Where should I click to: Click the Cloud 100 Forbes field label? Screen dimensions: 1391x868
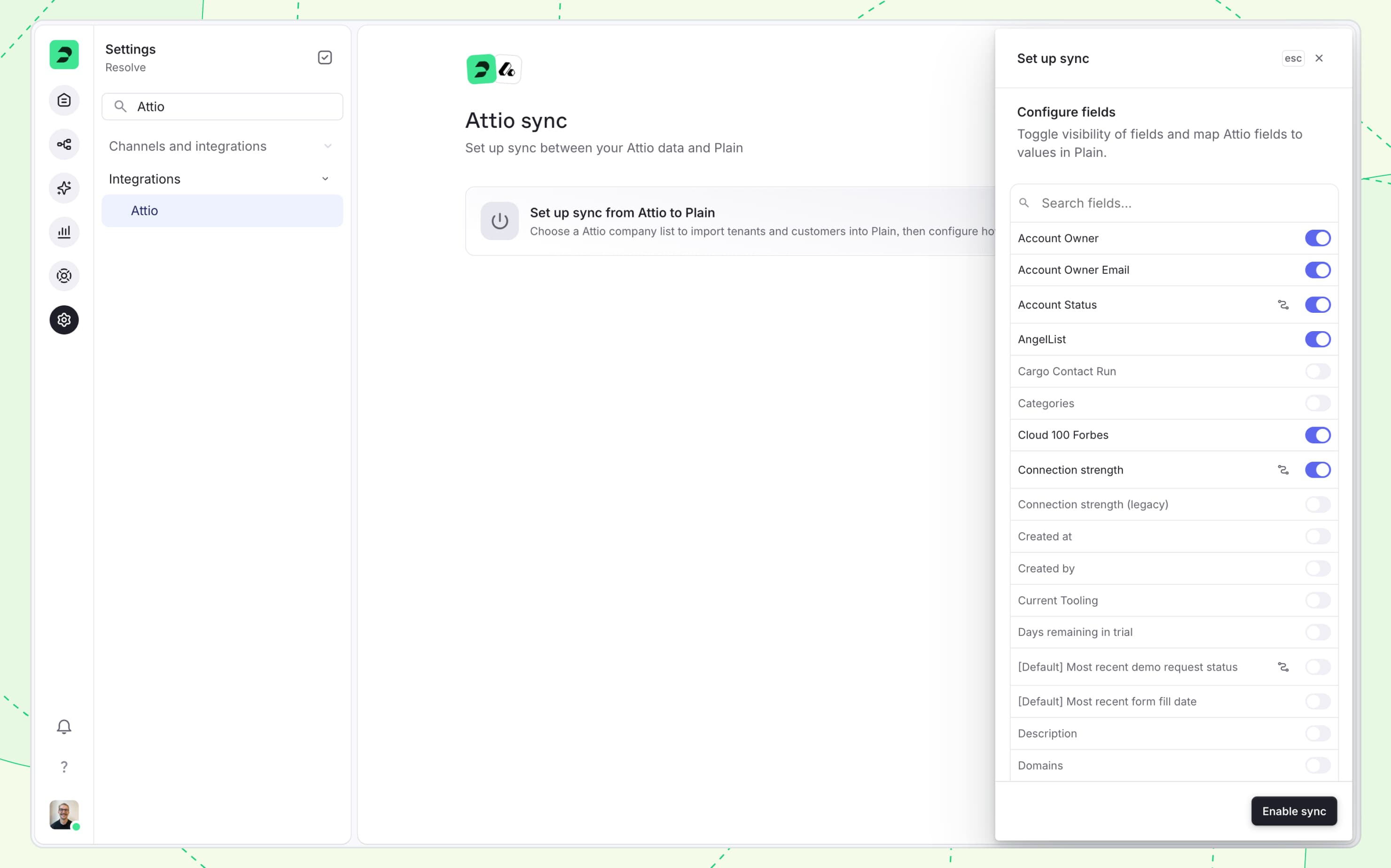pyautogui.click(x=1063, y=435)
